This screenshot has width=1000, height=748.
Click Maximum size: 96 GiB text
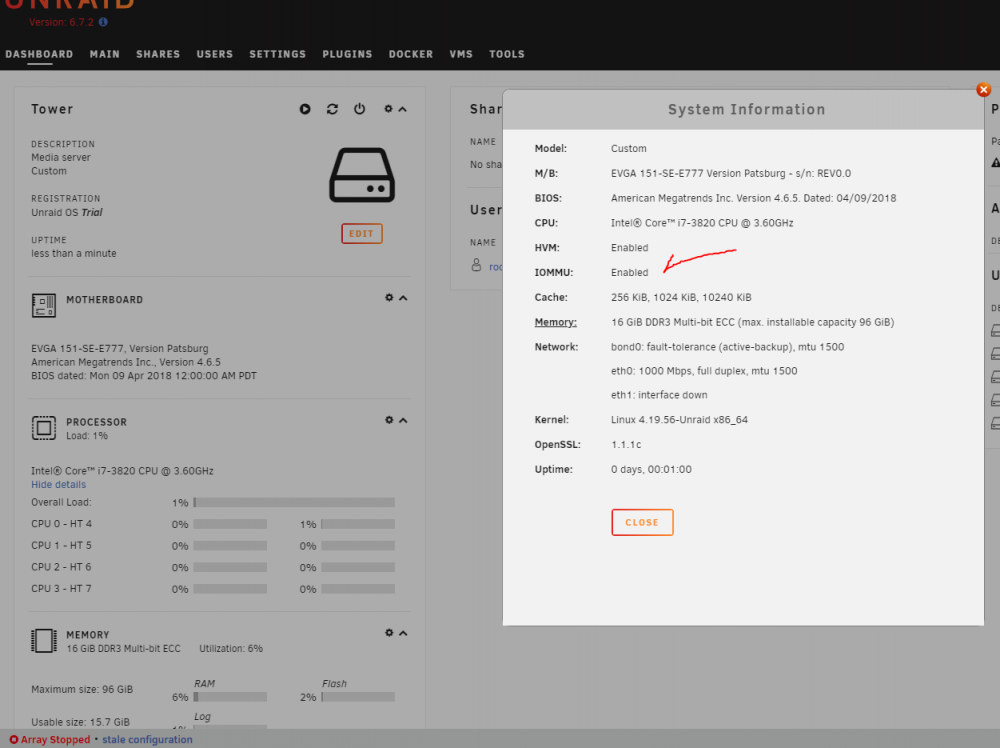[x=82, y=689]
